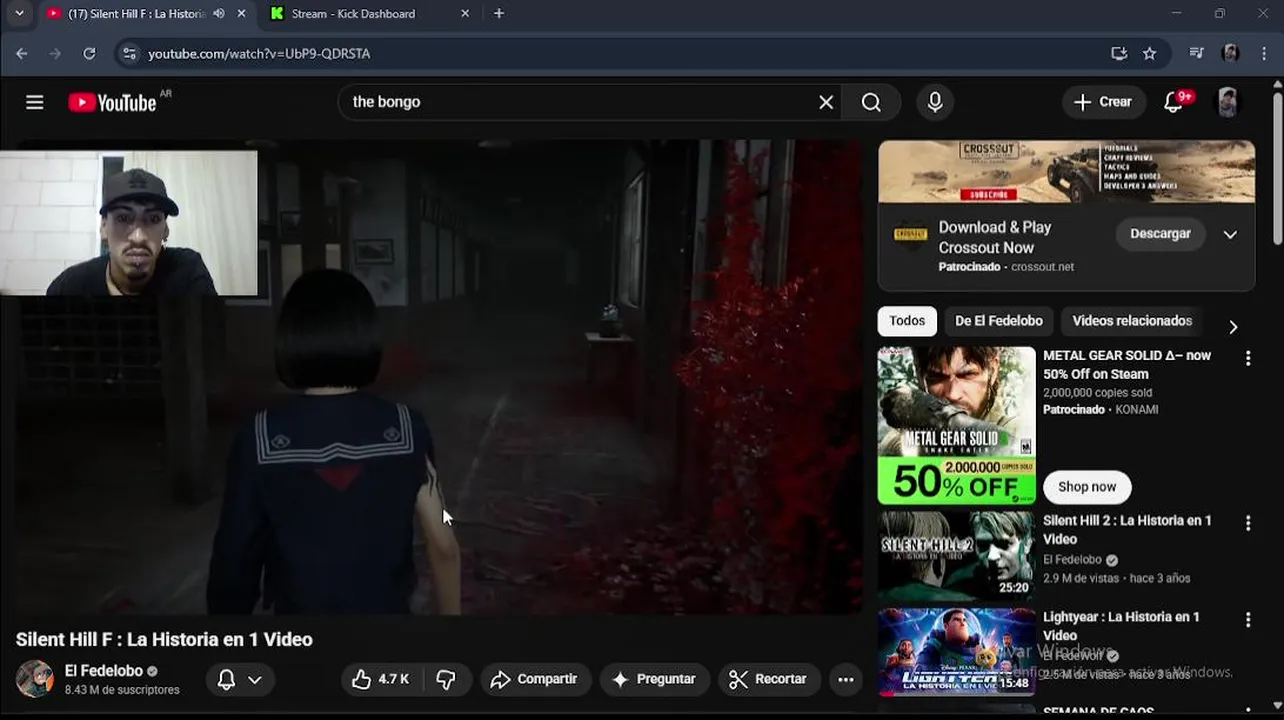This screenshot has height=720, width=1284.
Task: Open the YouTube guide hamburger menu
Action: coord(35,102)
